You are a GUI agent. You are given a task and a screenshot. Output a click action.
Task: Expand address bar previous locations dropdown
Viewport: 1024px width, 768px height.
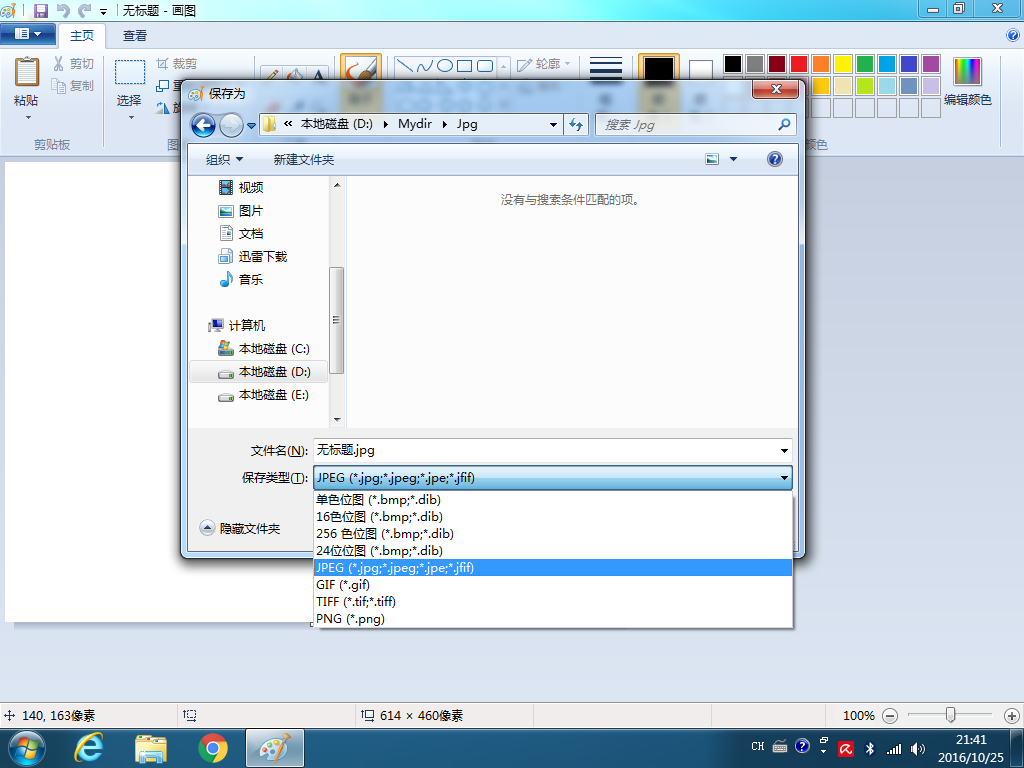(x=553, y=125)
